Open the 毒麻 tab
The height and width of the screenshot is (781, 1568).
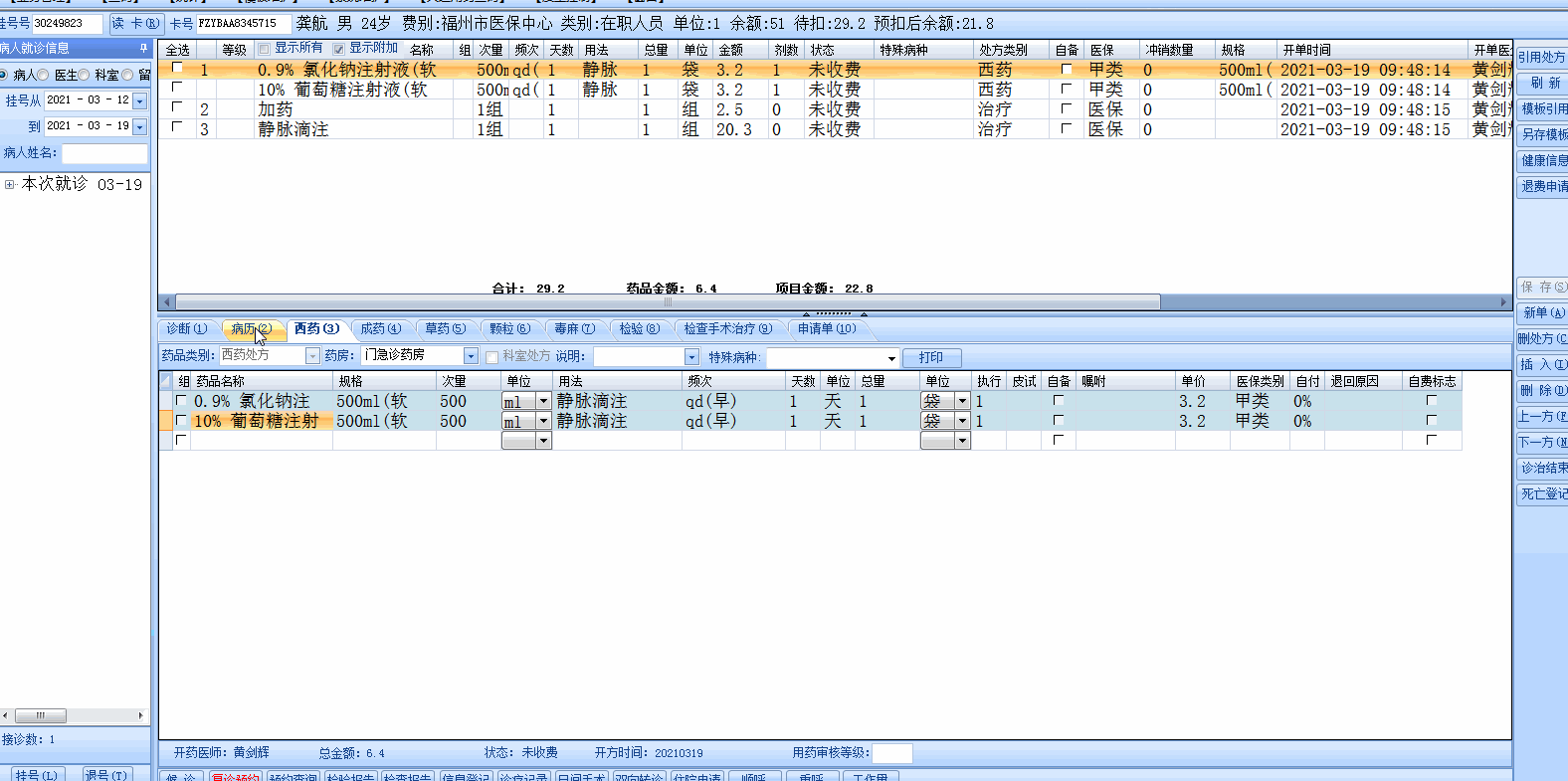pos(575,329)
